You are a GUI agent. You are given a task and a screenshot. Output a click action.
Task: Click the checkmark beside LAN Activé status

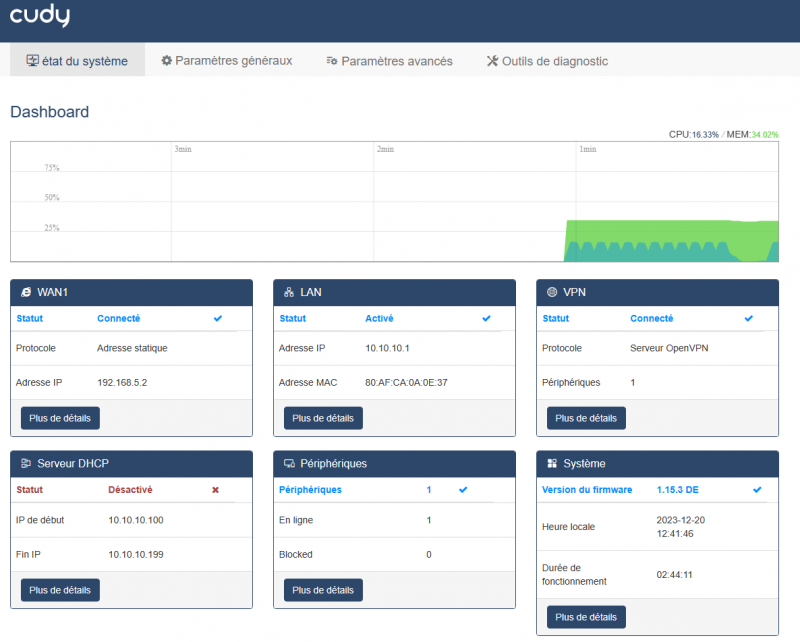[486, 318]
